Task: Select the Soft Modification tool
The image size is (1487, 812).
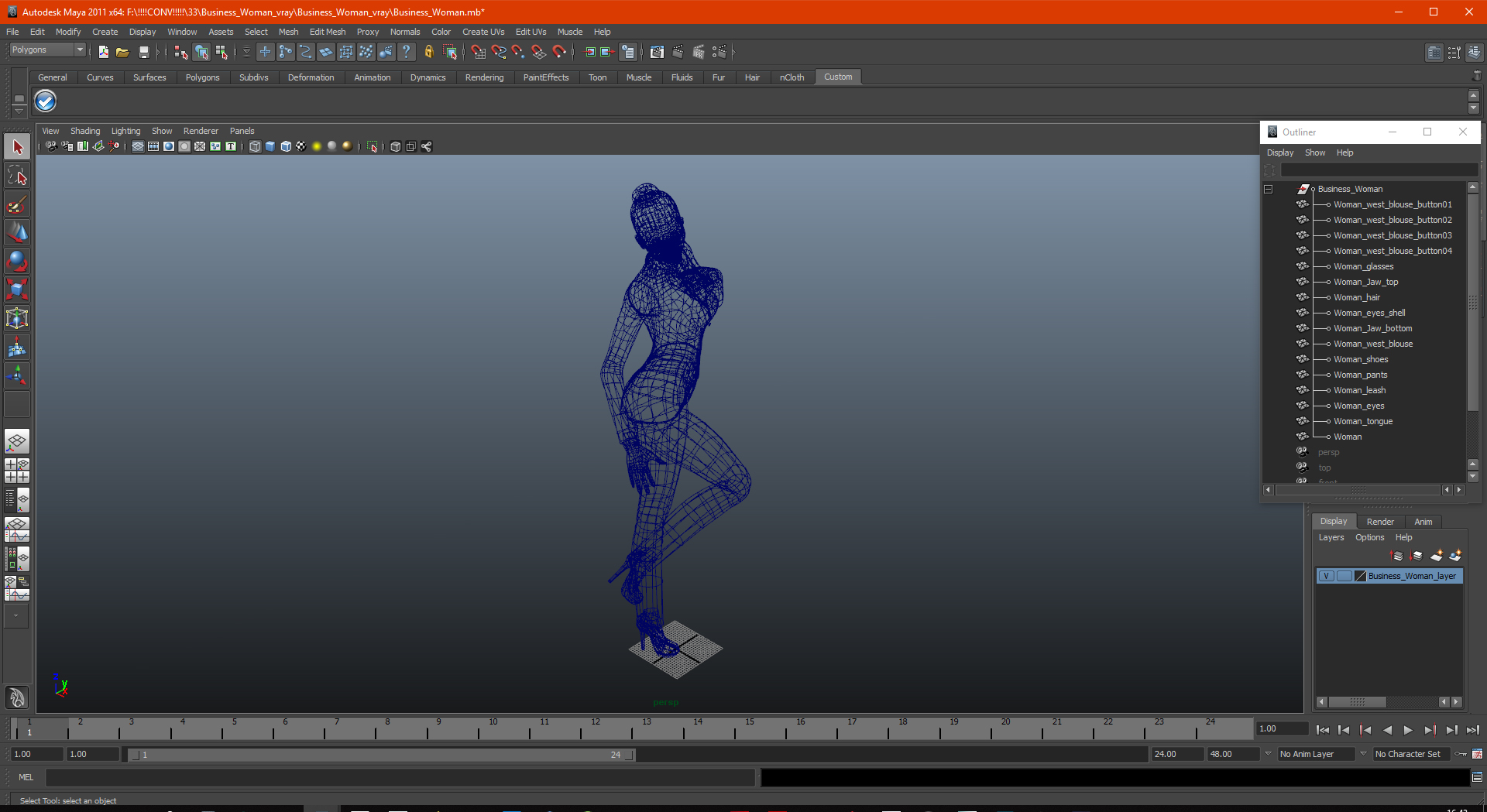Action: (17, 348)
